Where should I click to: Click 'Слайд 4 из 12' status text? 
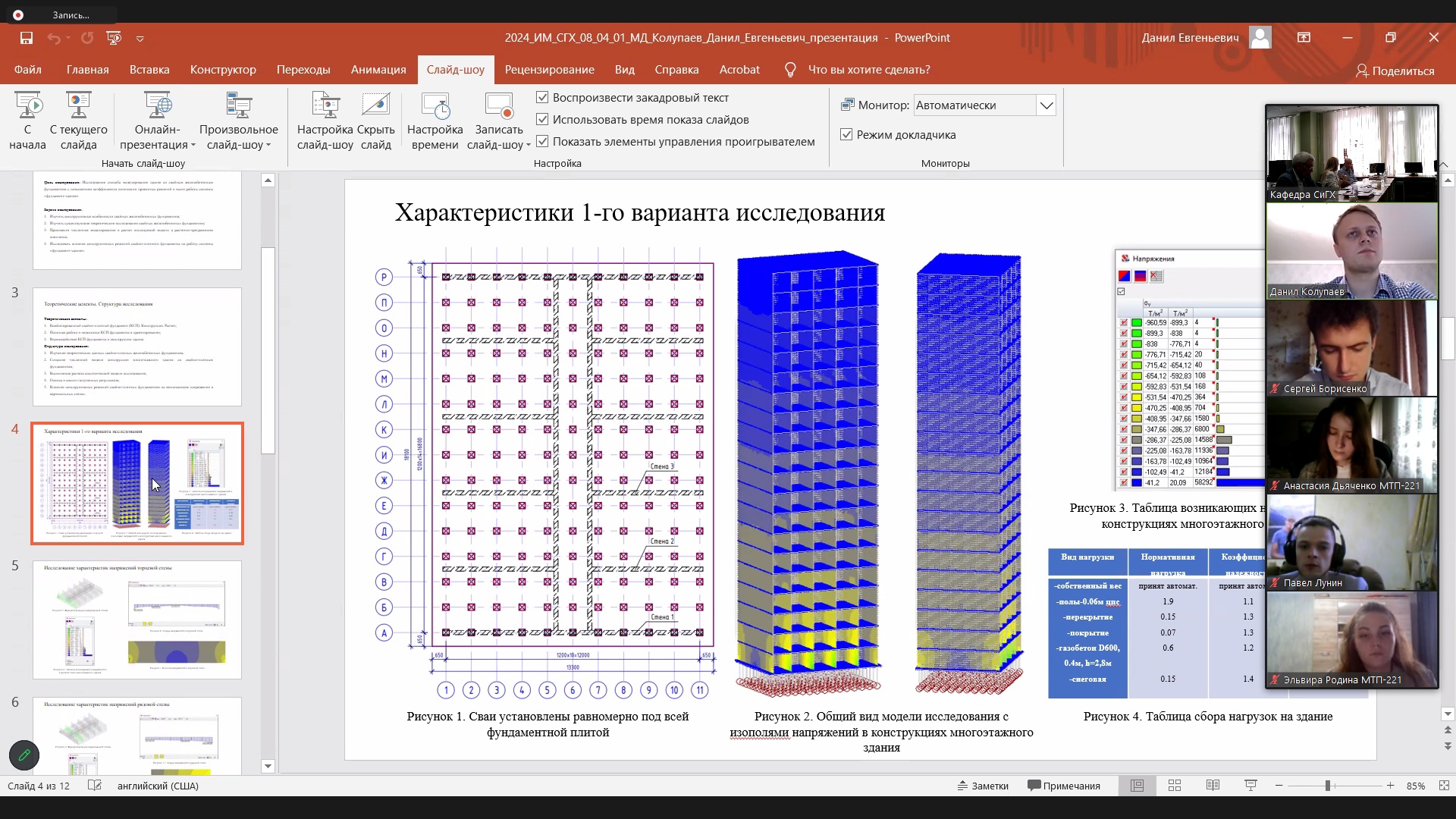pyautogui.click(x=39, y=786)
